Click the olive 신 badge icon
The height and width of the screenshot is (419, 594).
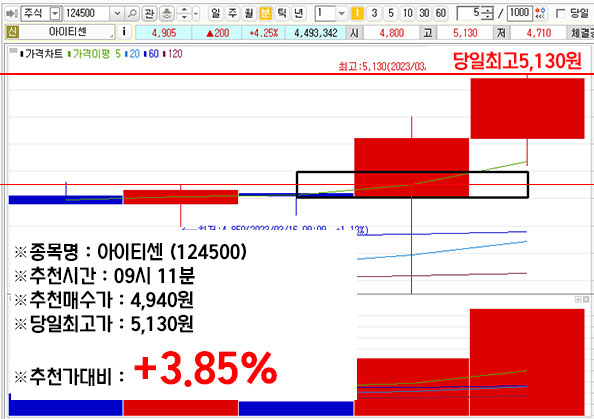tap(12, 32)
